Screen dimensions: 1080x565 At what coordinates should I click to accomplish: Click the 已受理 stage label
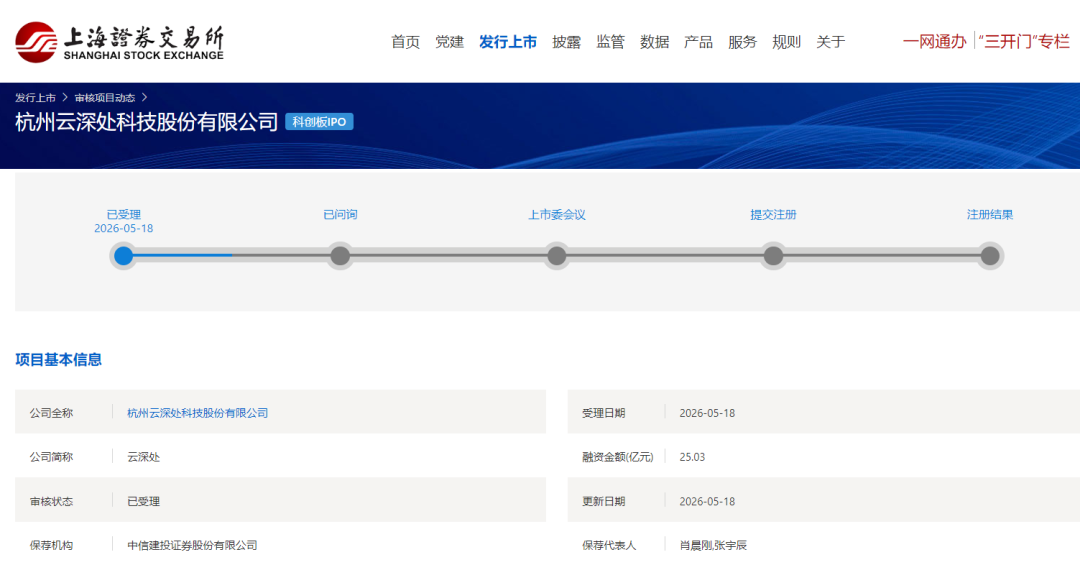123,214
